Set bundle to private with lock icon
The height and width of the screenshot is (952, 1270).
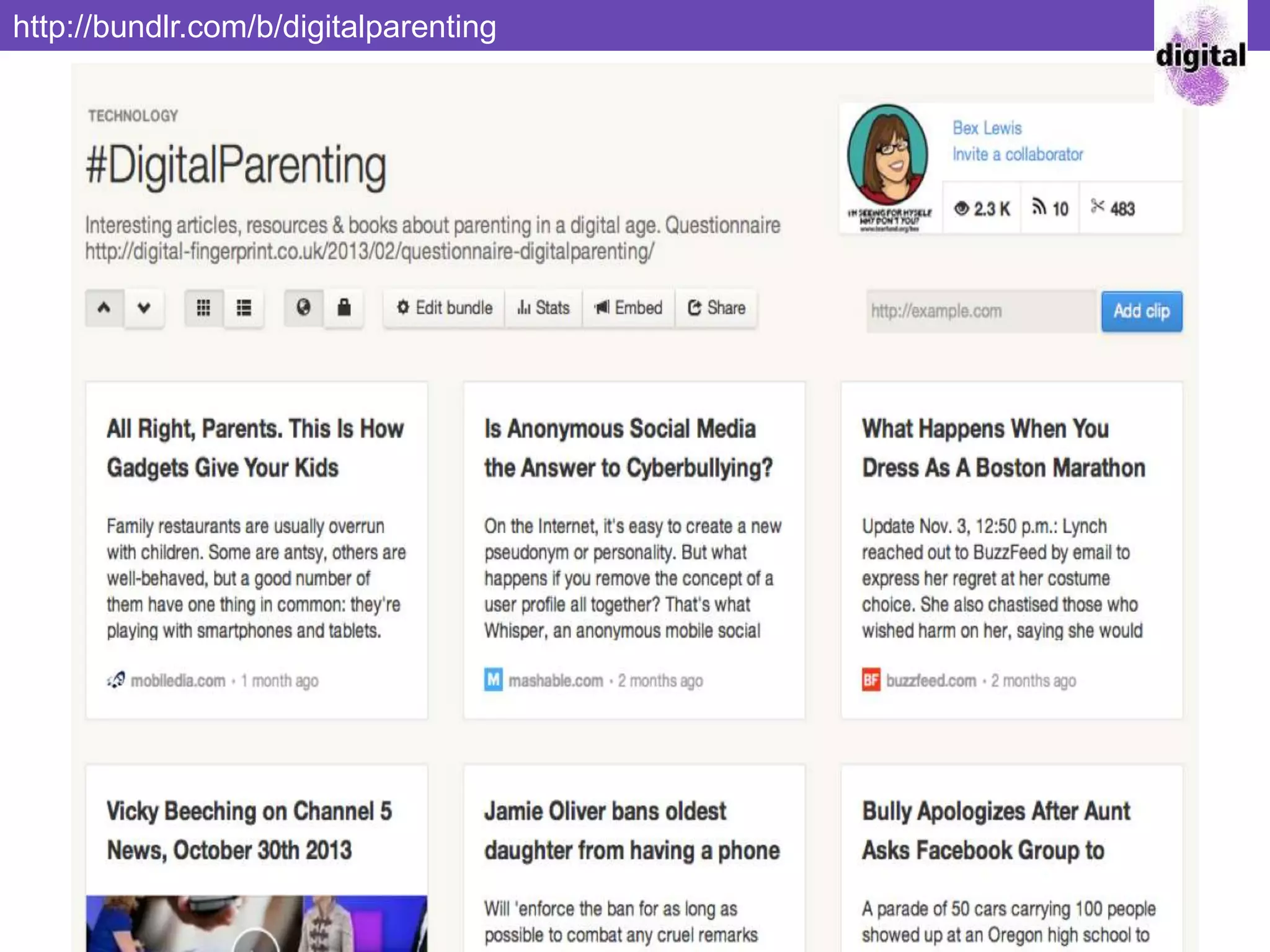pos(344,307)
